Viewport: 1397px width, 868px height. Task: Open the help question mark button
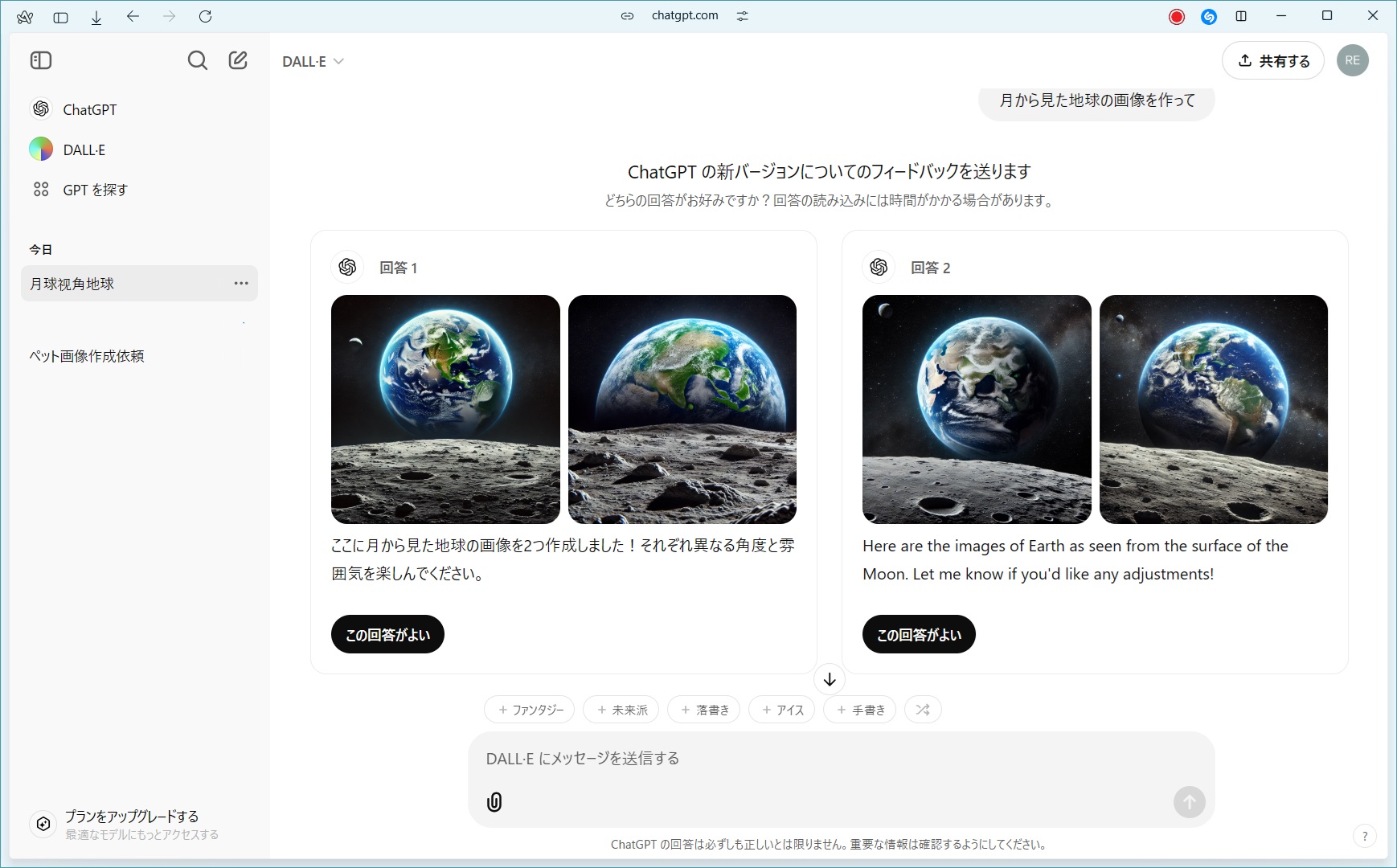[x=1364, y=836]
